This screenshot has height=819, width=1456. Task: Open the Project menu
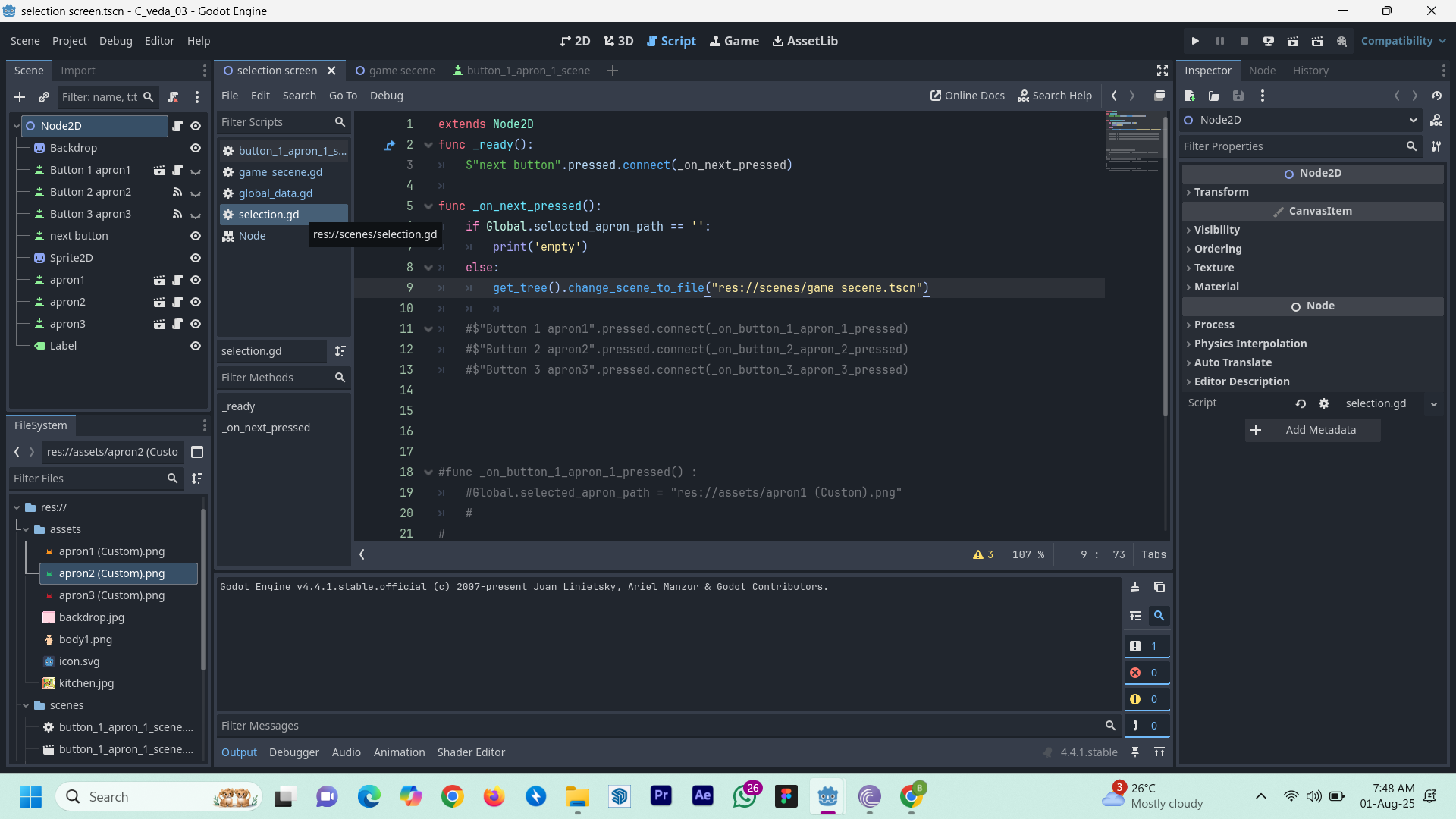coord(70,41)
